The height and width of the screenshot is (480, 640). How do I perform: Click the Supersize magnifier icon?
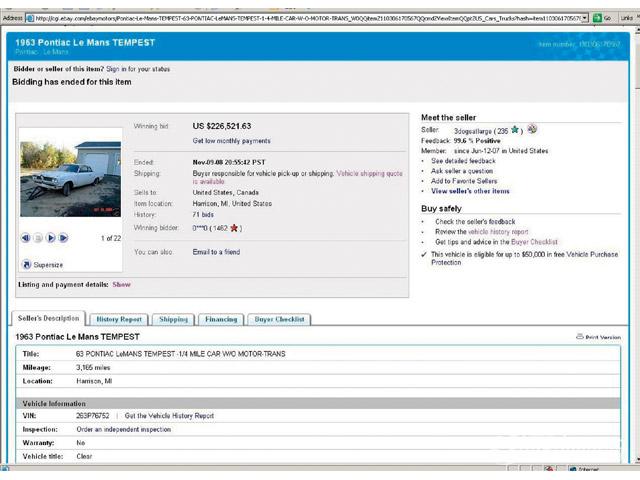click(x=27, y=264)
